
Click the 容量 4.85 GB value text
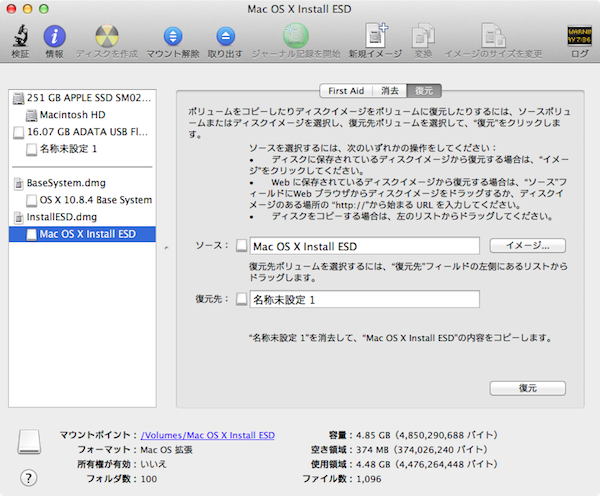click(427, 435)
